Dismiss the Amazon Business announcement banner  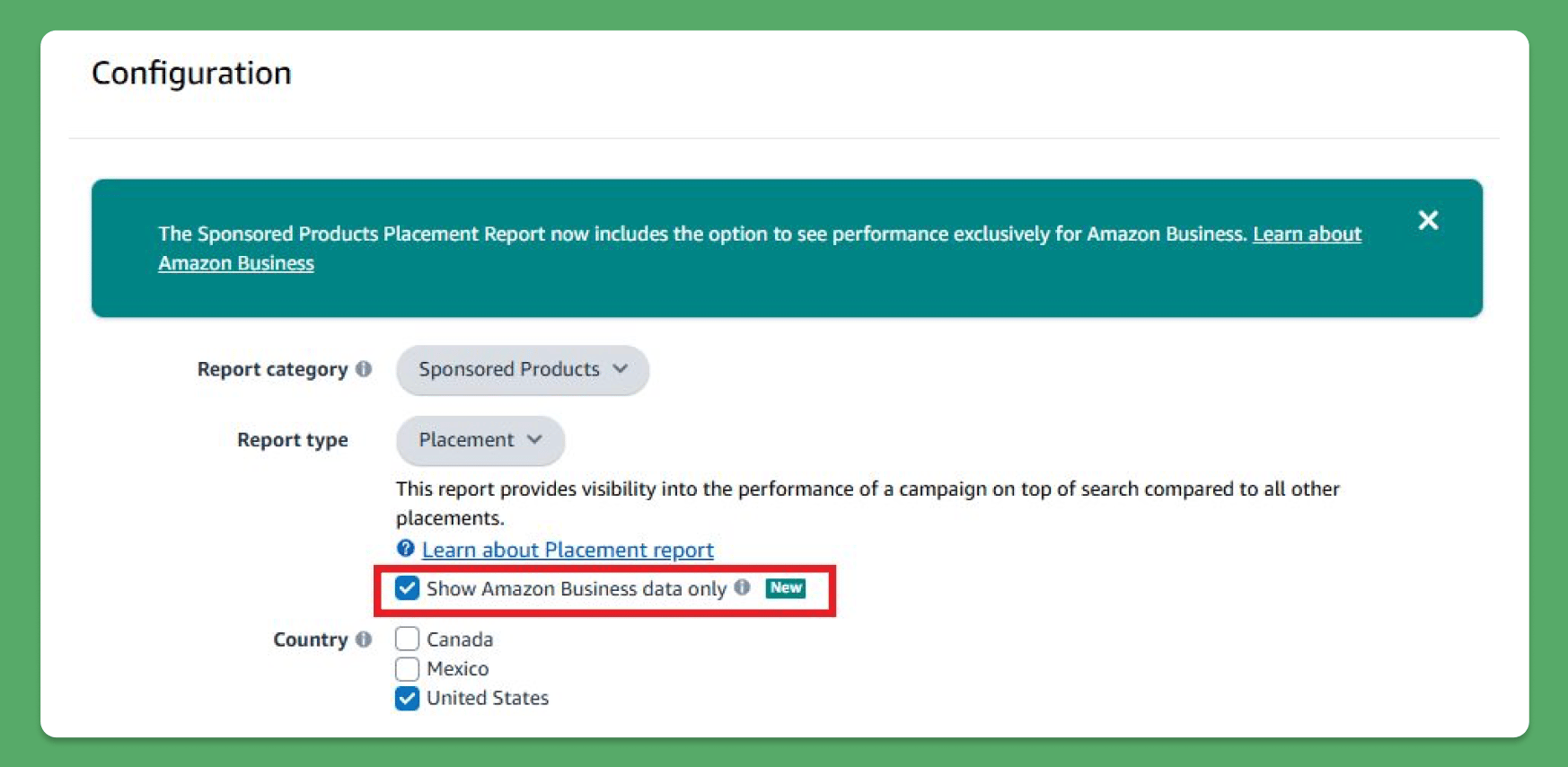pos(1428,220)
